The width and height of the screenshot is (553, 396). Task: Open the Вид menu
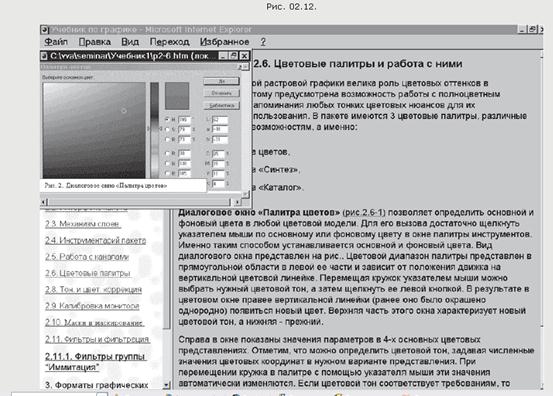click(130, 42)
